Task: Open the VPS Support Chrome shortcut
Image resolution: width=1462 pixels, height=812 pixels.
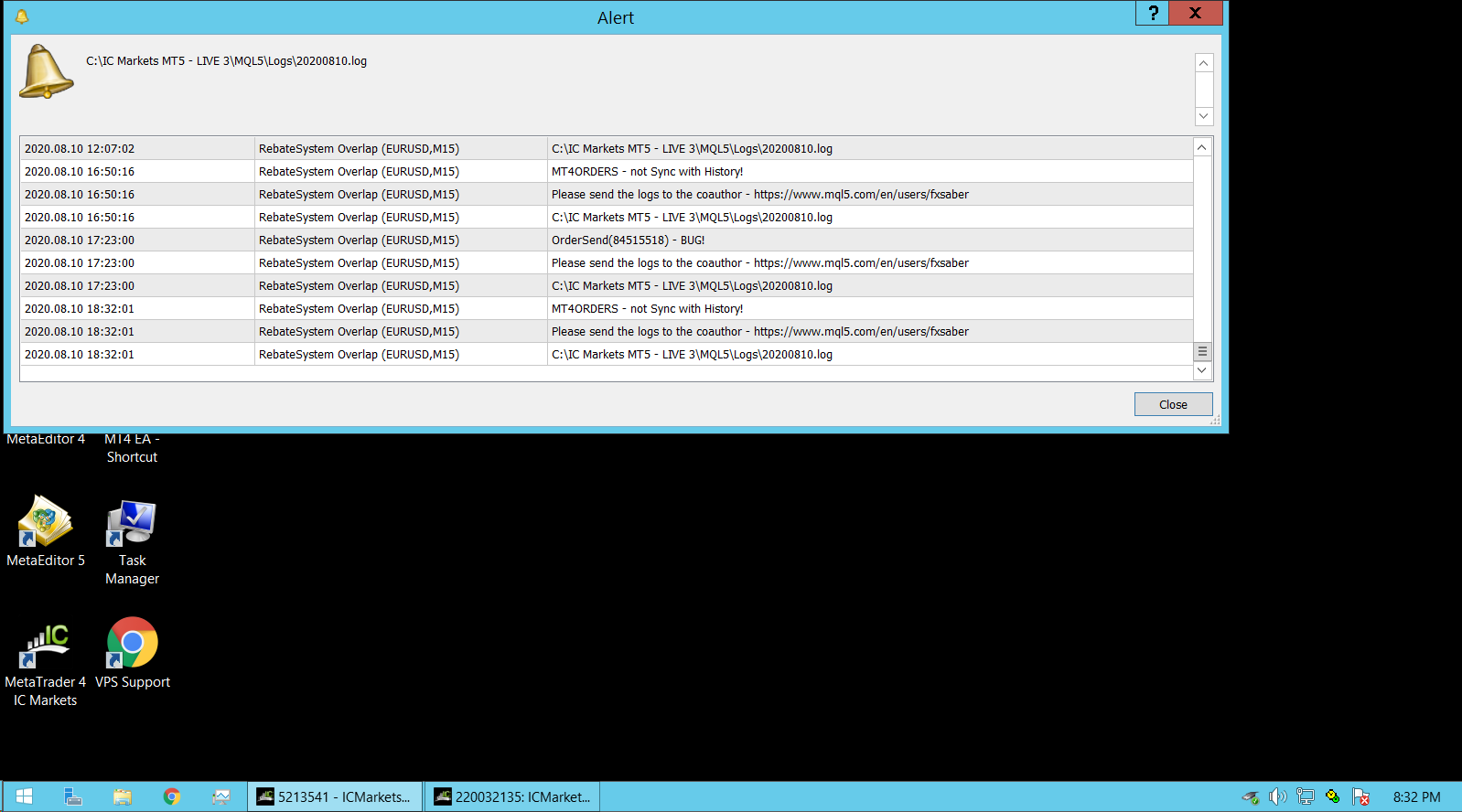Action: 133,653
